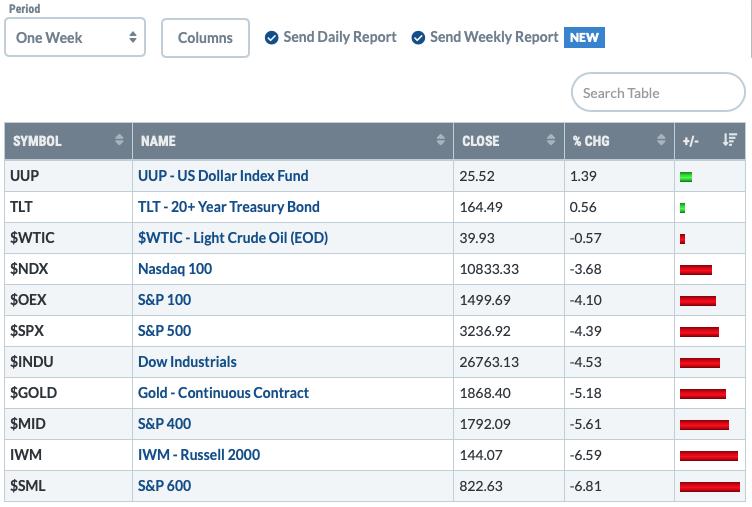Click the close value 144.07
The height and width of the screenshot is (507, 752).
(x=481, y=455)
